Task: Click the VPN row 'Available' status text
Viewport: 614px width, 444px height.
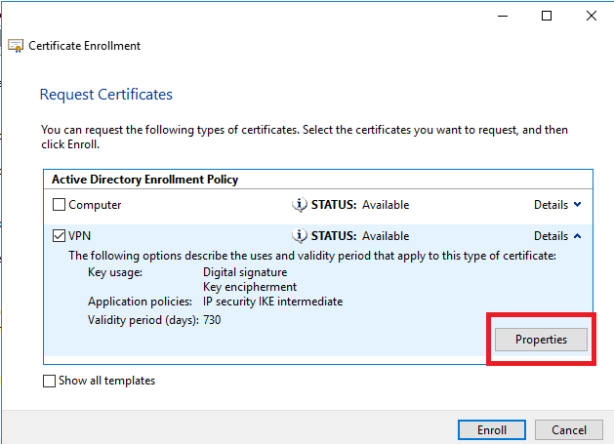Action: point(385,236)
